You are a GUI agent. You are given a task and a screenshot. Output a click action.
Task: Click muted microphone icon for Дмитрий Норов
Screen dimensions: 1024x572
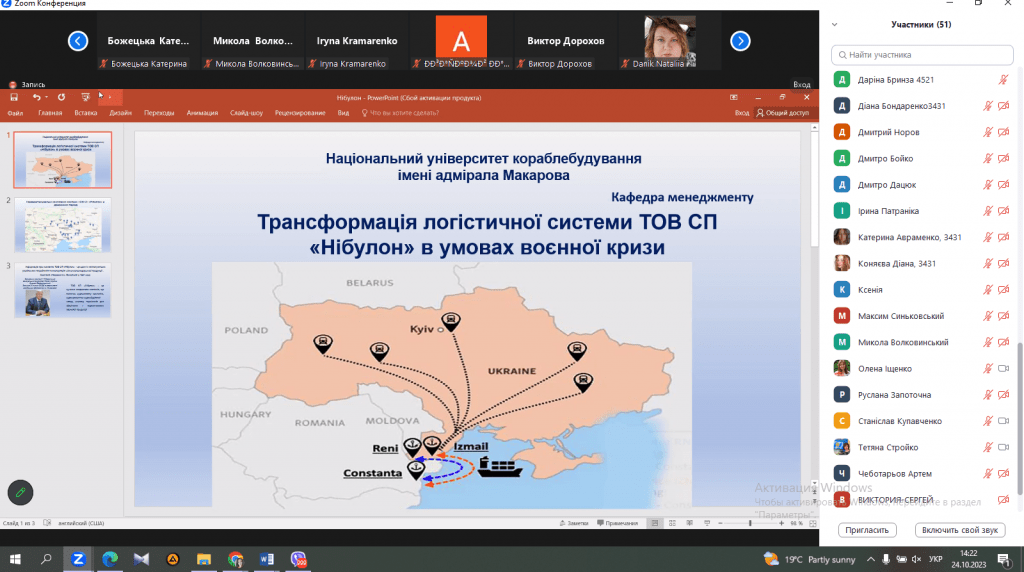(x=987, y=132)
